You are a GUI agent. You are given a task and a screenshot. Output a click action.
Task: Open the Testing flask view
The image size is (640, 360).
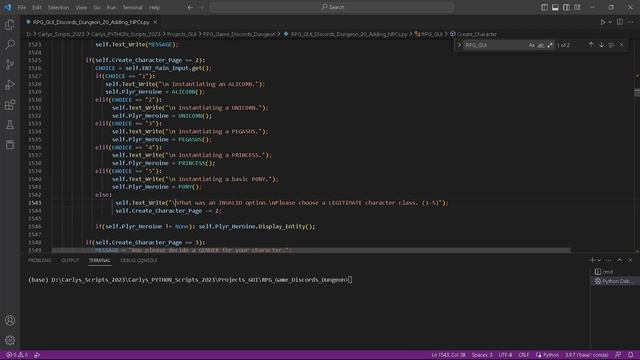pyautogui.click(x=10, y=125)
